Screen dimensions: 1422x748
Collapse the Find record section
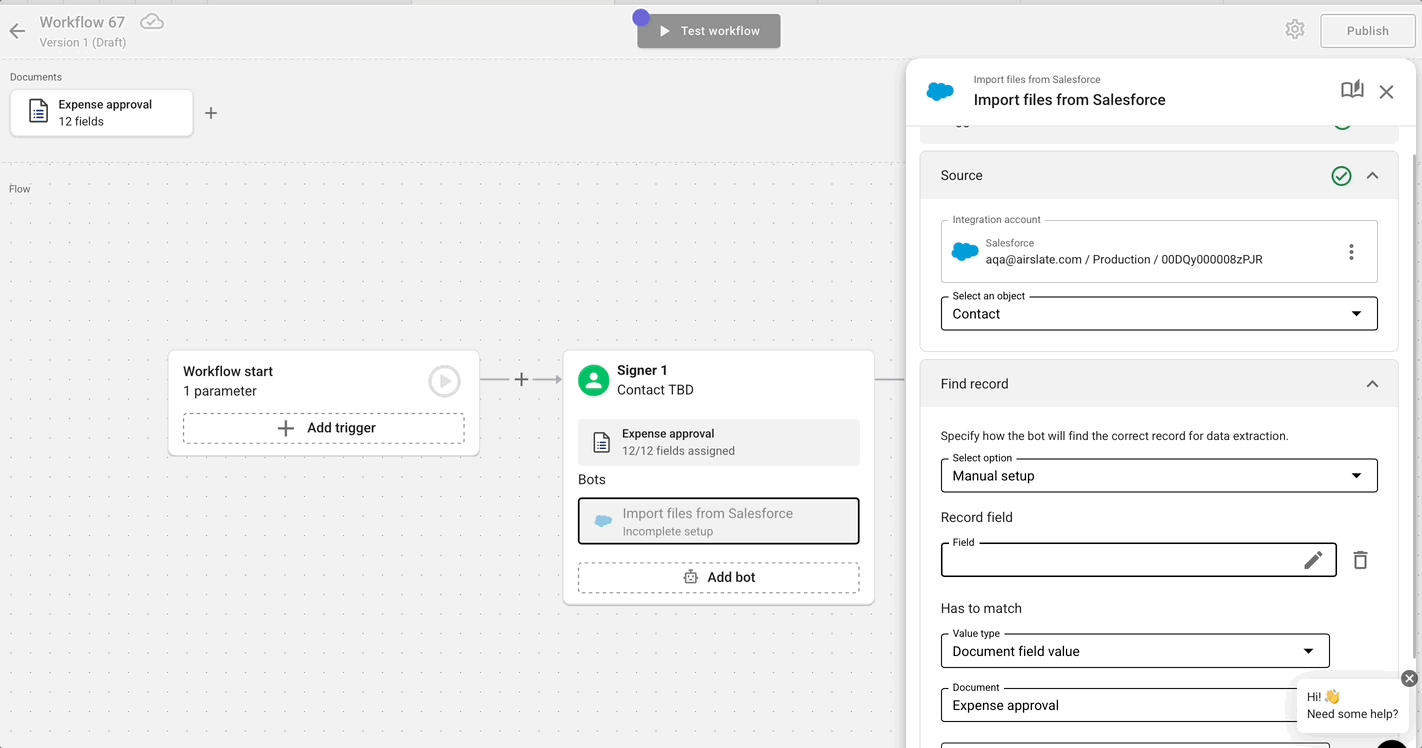[1372, 383]
